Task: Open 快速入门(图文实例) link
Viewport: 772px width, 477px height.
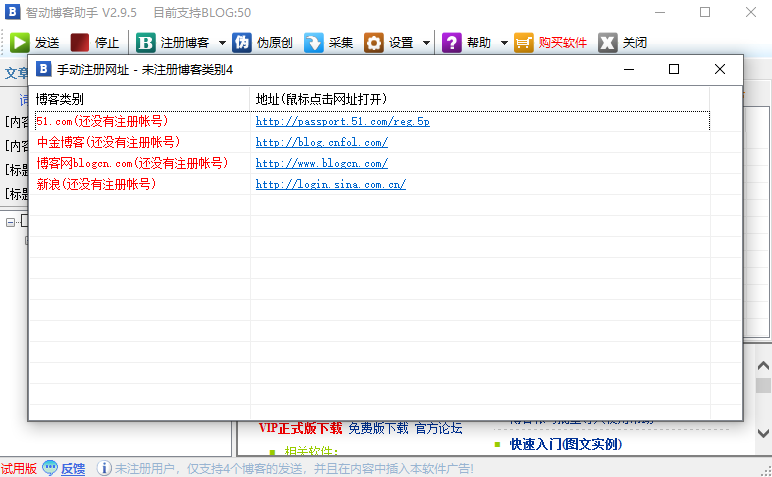Action: tap(566, 444)
